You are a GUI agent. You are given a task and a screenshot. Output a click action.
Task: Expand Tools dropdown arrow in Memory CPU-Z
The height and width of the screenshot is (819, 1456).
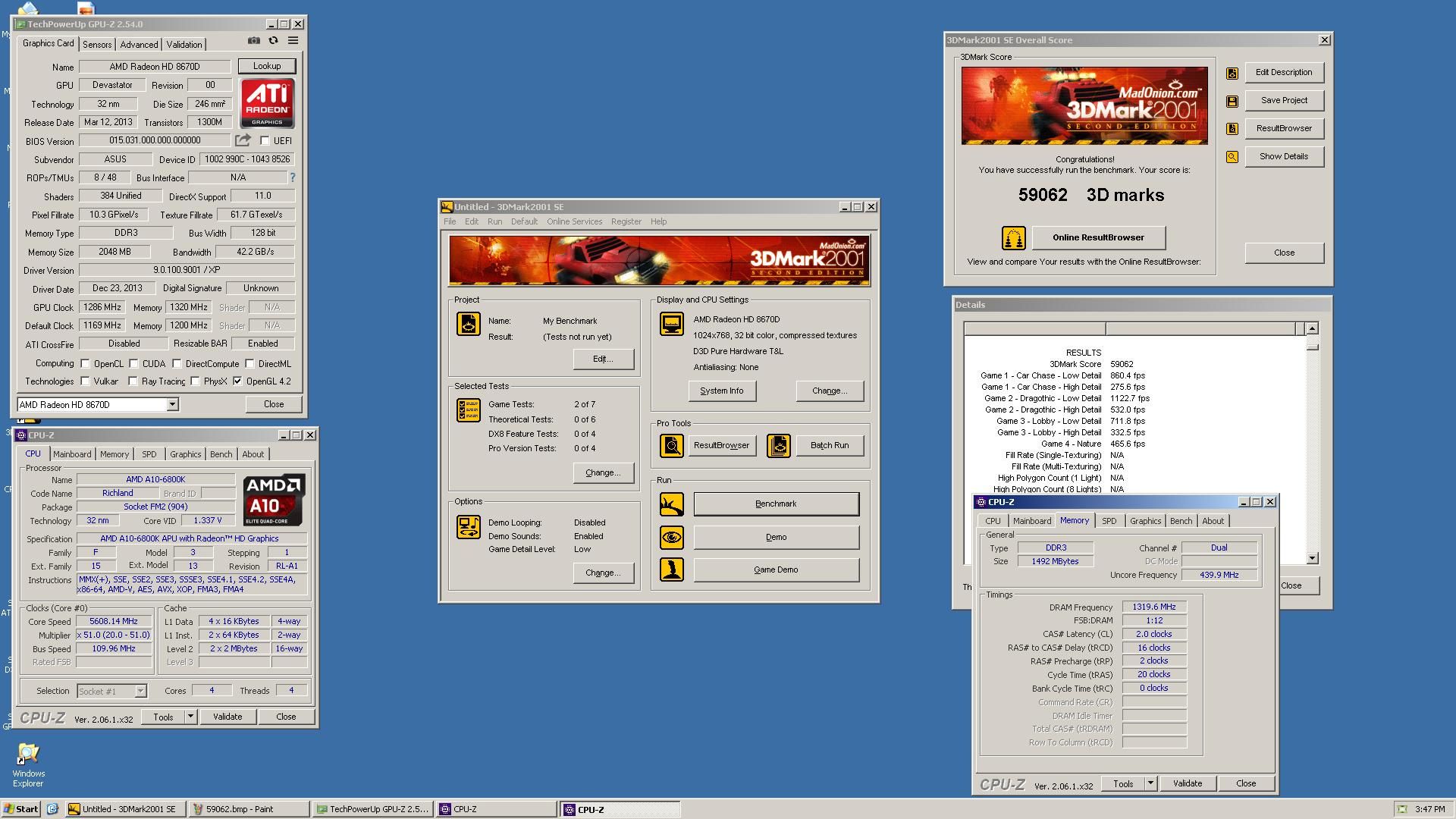[1150, 783]
